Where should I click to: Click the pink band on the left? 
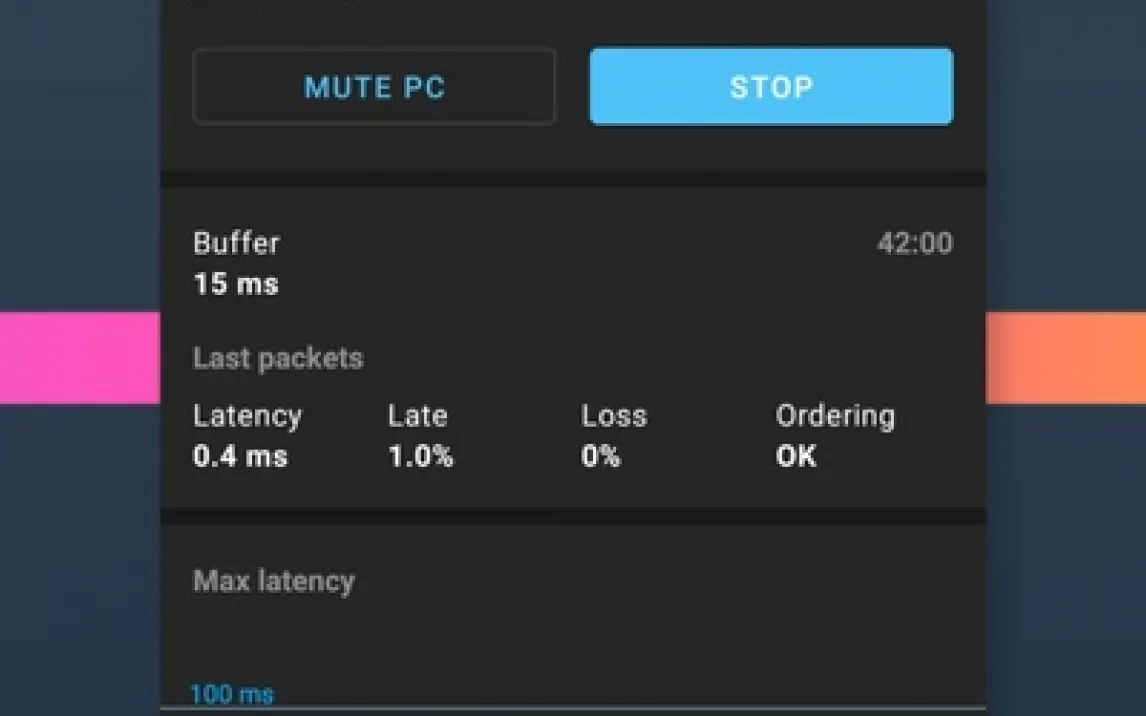[x=79, y=358]
